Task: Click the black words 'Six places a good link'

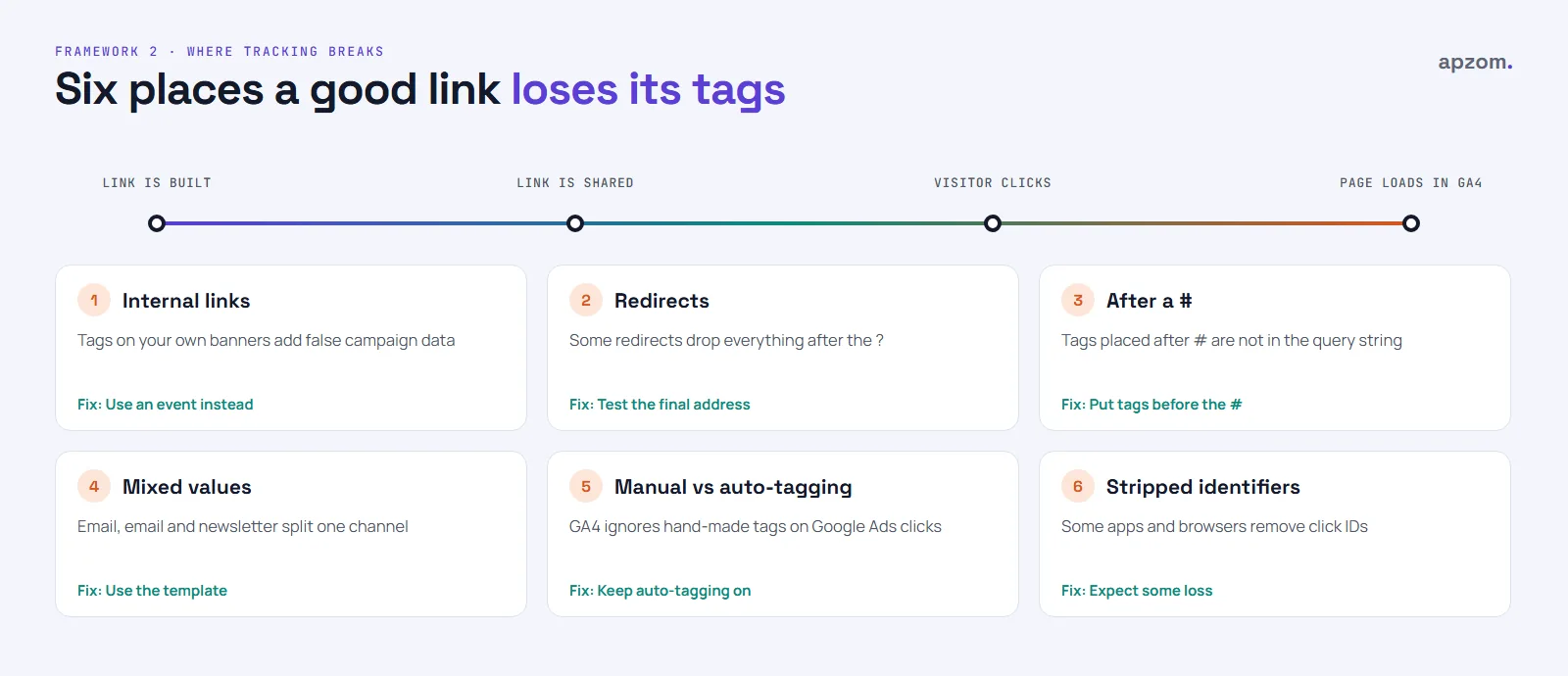Action: coord(278,90)
